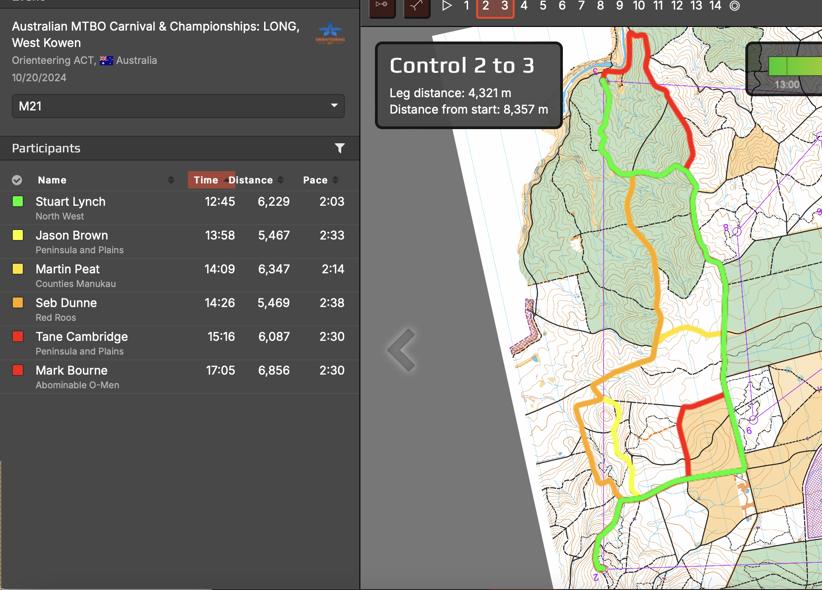Click the Tane Cambridge participant name
The height and width of the screenshot is (590, 822).
pyautogui.click(x=82, y=336)
